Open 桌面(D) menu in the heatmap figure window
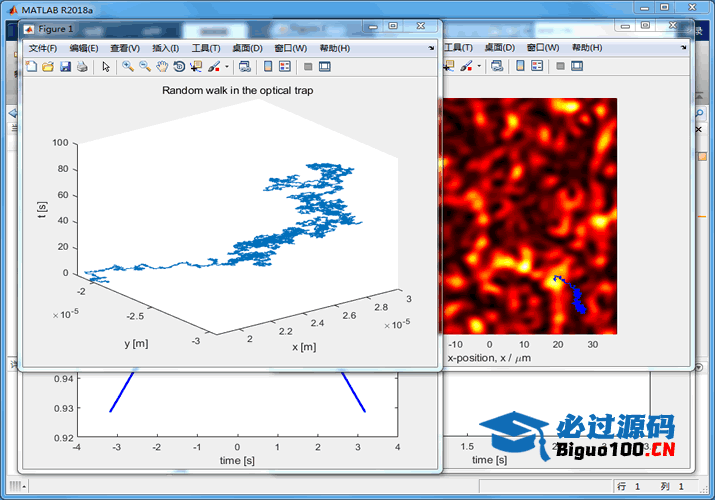This screenshot has height=500, width=715. 500,47
